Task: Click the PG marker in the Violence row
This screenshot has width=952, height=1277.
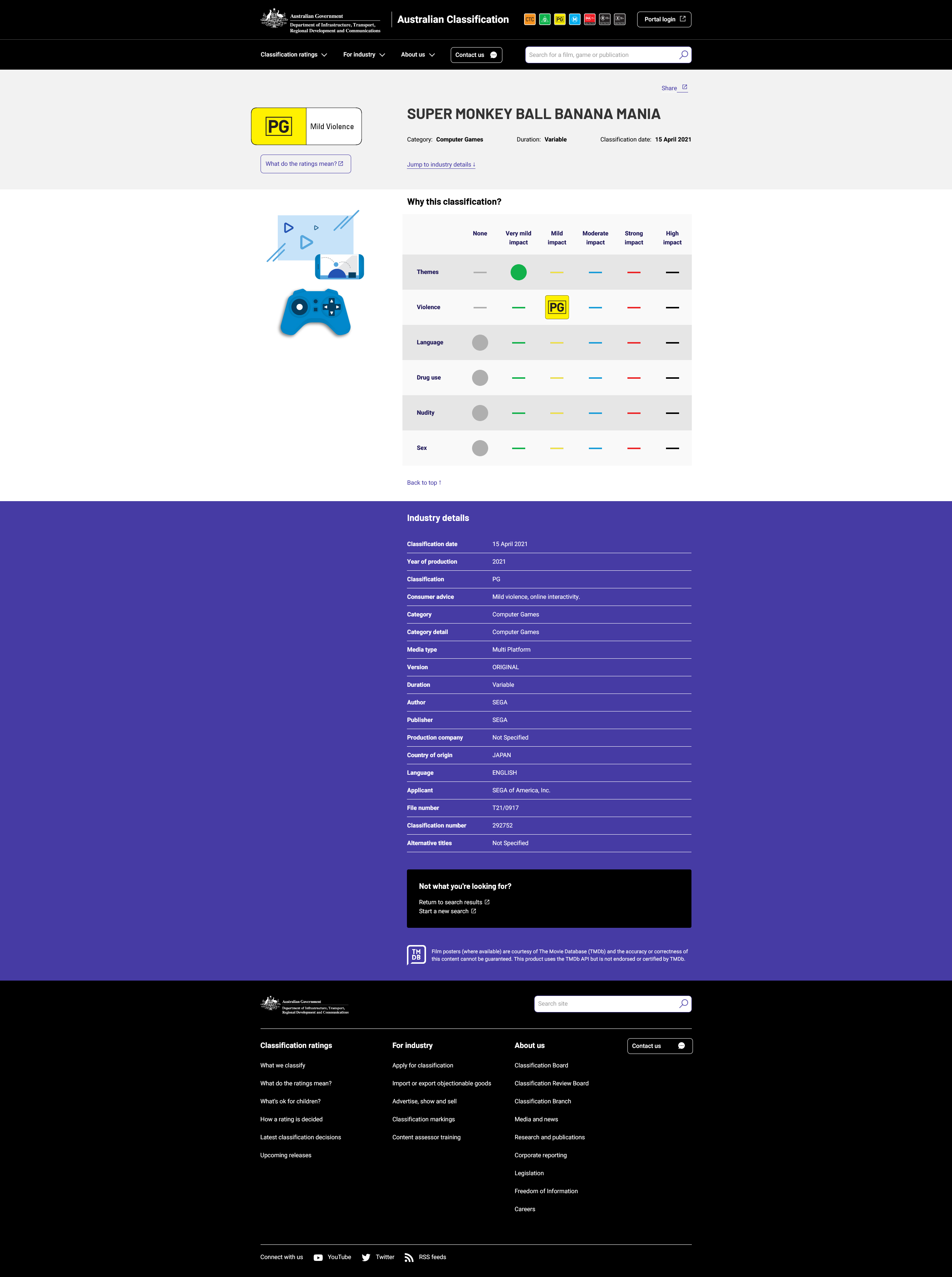Action: 557,307
